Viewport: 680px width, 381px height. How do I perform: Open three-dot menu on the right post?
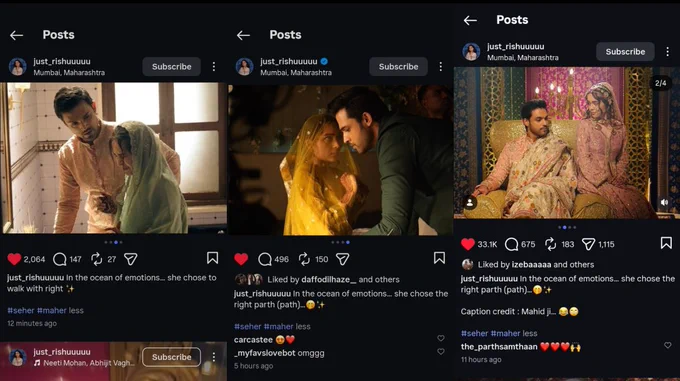[x=667, y=52]
